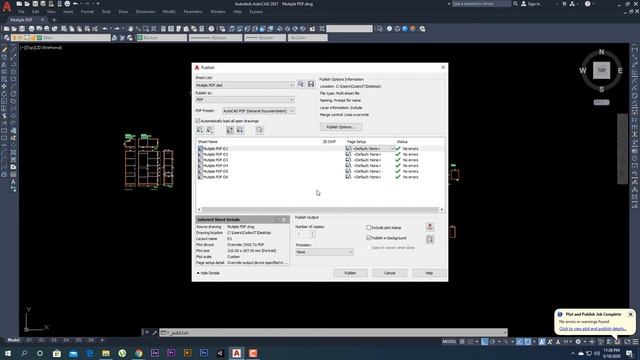Open the layer list dropdown in toolbar

tap(62, 38)
